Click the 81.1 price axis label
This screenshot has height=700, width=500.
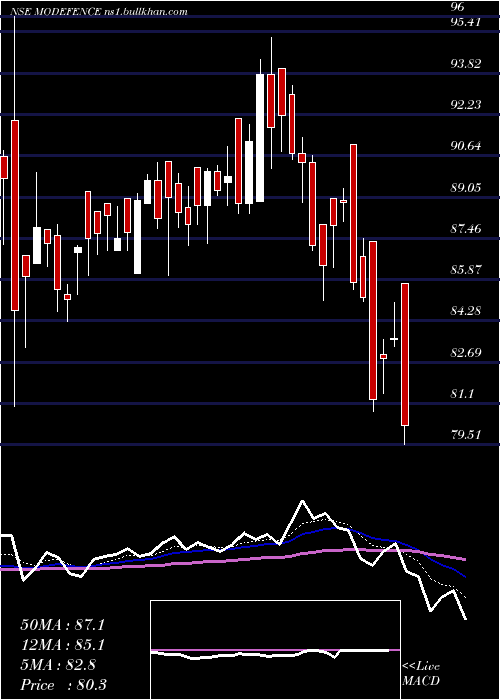[462, 394]
